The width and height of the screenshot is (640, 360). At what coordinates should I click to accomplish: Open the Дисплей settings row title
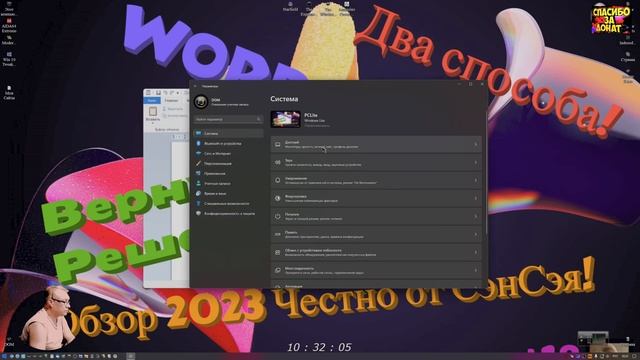click(292, 142)
